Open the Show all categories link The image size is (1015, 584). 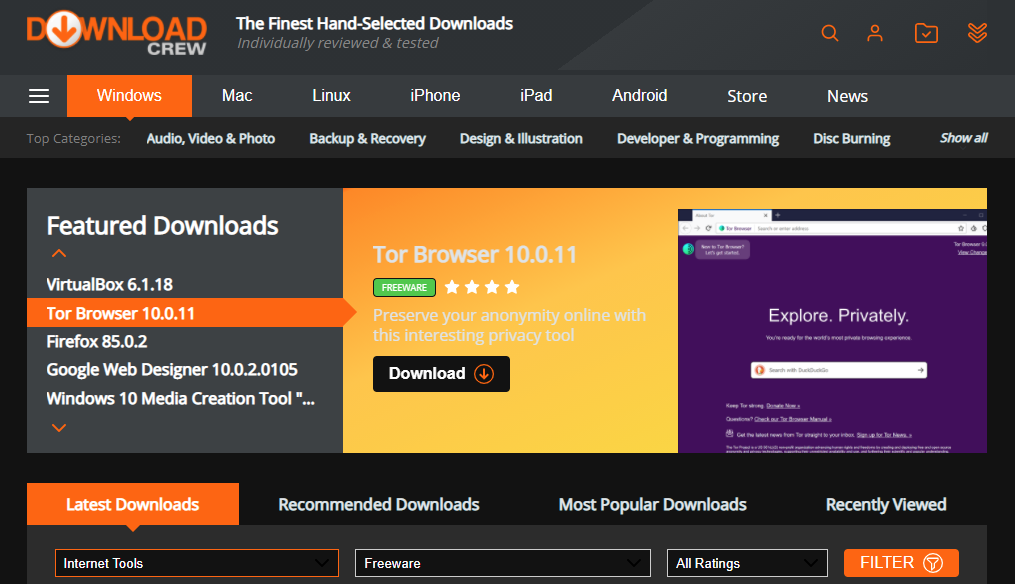962,137
